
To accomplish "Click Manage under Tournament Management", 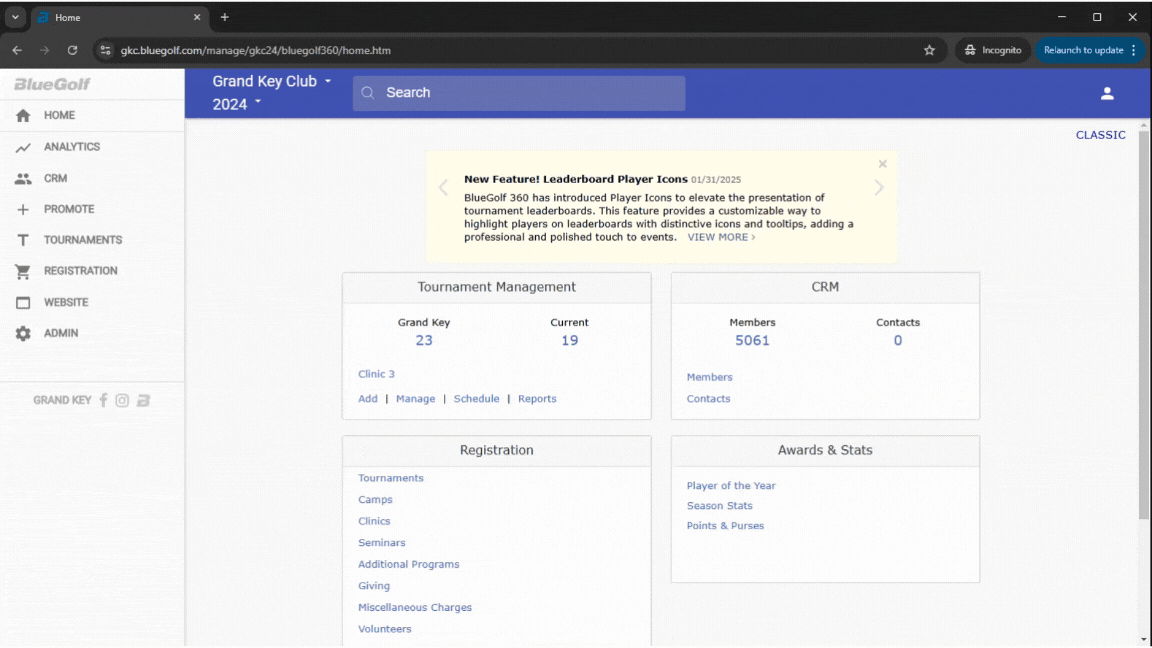I will (415, 399).
